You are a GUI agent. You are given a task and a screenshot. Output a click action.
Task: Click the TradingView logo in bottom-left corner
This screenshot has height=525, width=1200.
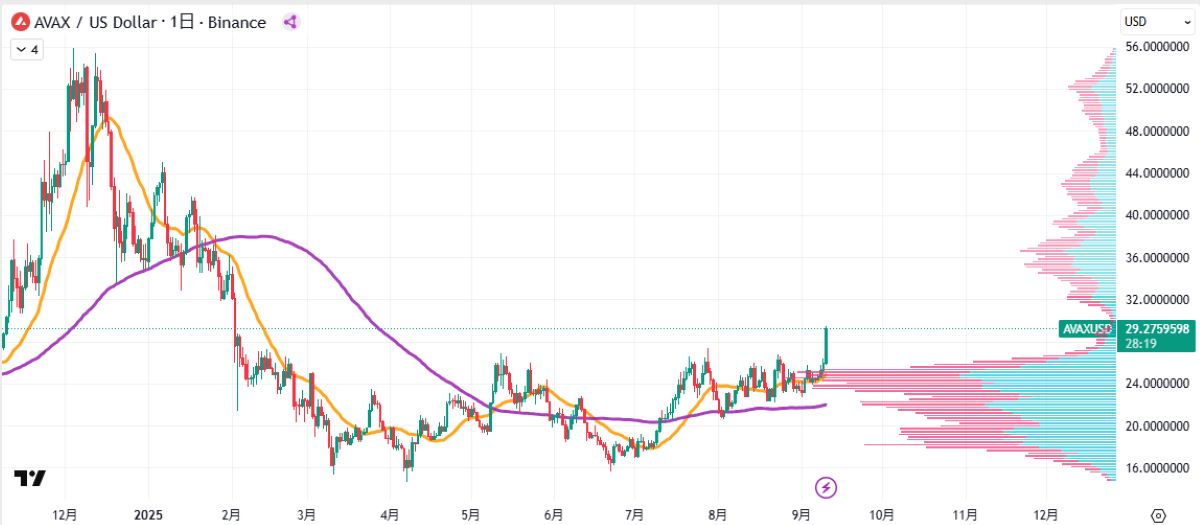coord(30,479)
